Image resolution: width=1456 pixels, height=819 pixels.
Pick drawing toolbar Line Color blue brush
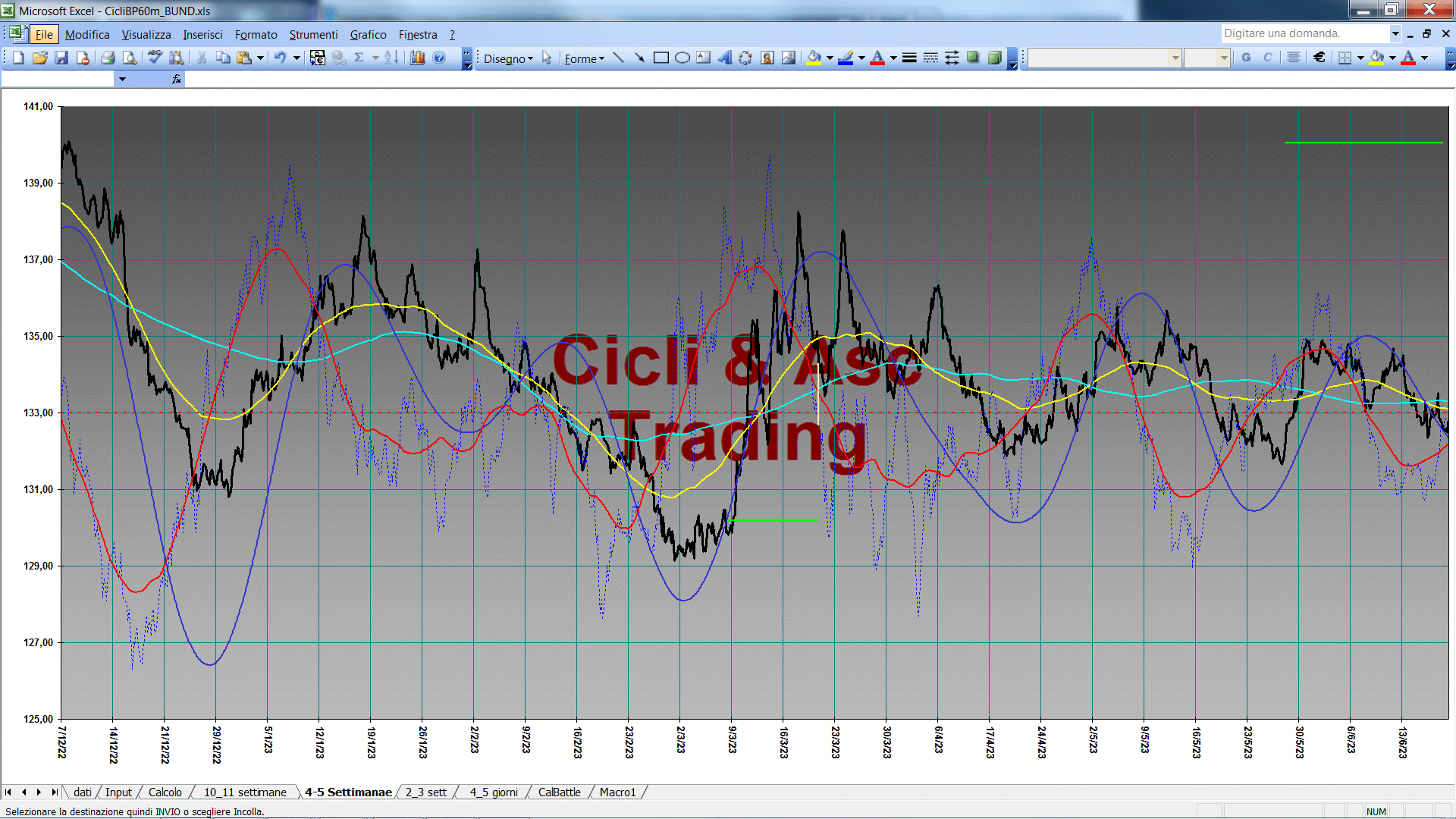pos(846,58)
